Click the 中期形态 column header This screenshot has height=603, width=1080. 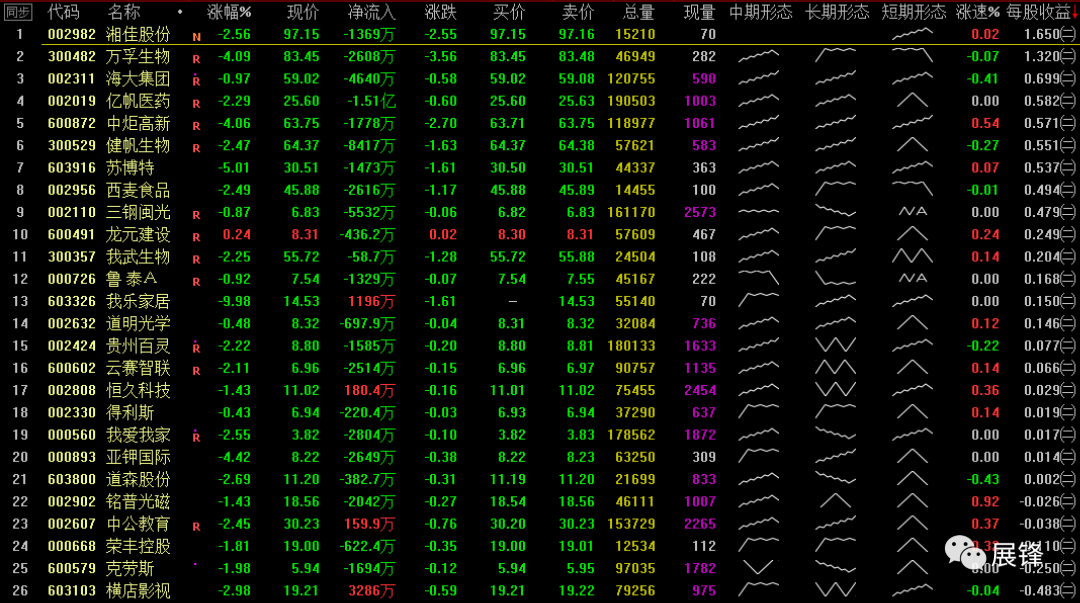click(x=760, y=12)
